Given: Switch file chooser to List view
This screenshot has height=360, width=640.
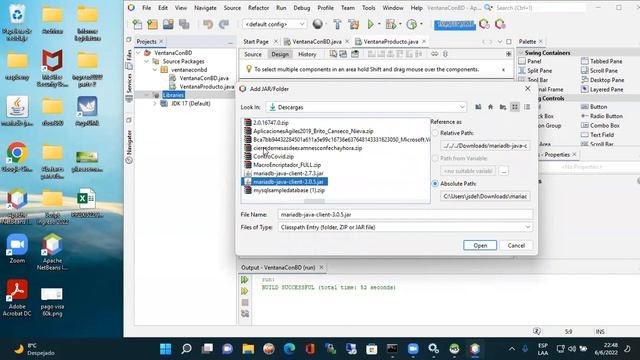Looking at the screenshot, I should click(515, 107).
